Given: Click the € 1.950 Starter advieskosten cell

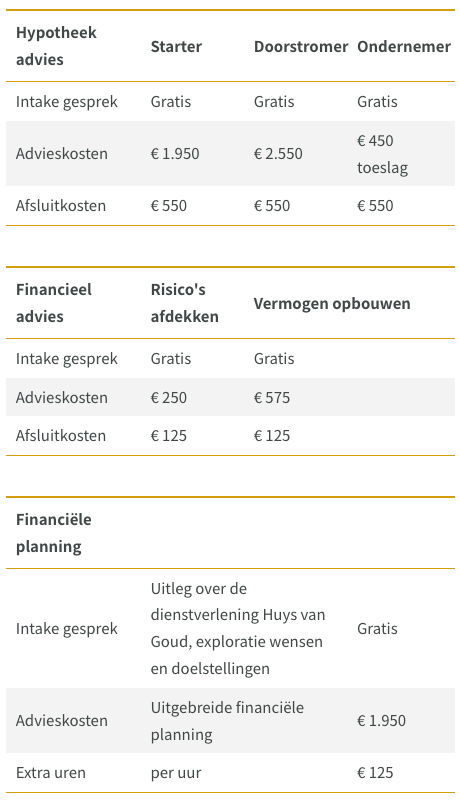Looking at the screenshot, I should coord(175,154).
